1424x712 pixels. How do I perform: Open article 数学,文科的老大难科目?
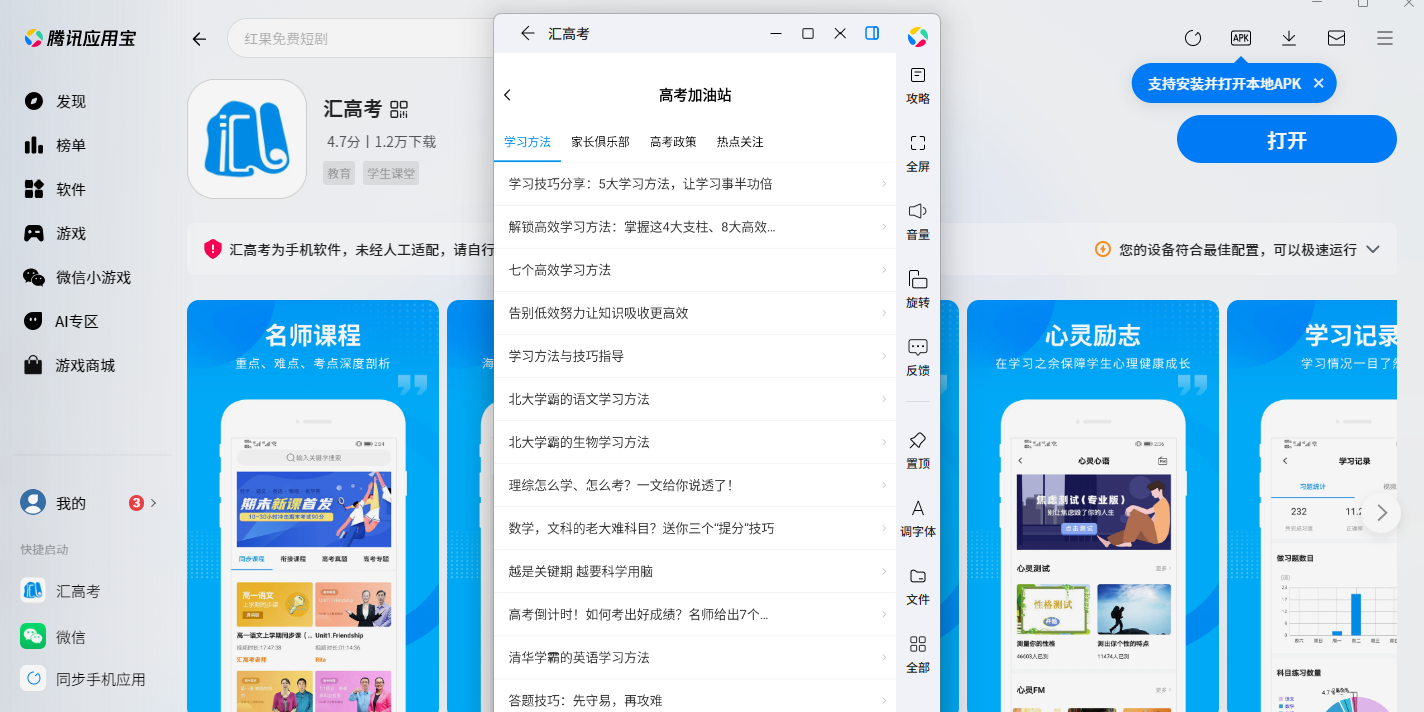695,528
